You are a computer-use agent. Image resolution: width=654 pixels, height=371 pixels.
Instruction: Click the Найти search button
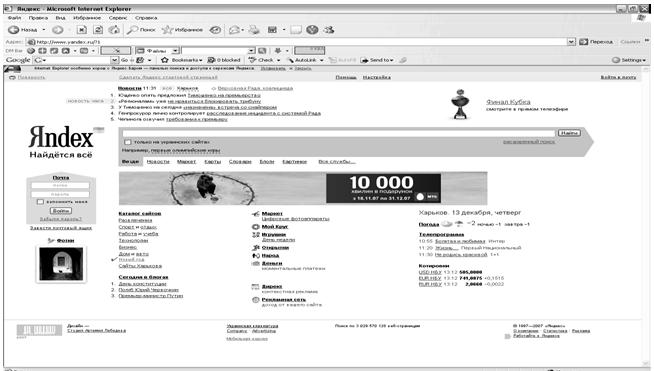(x=569, y=133)
